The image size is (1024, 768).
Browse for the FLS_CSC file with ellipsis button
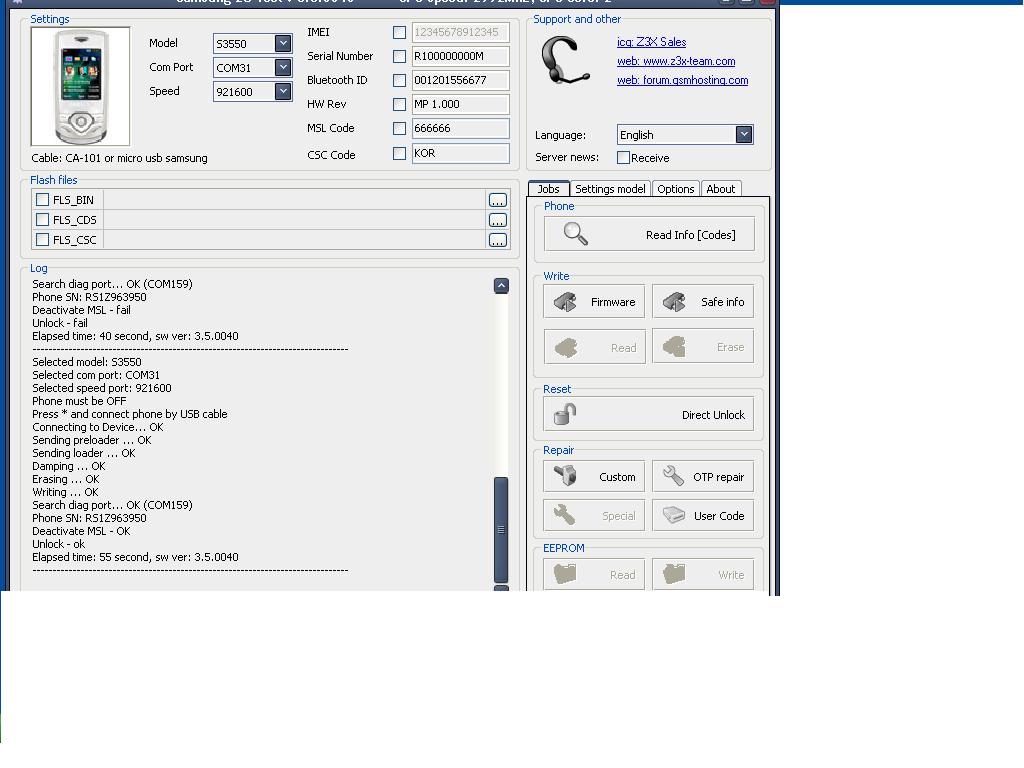coord(497,240)
